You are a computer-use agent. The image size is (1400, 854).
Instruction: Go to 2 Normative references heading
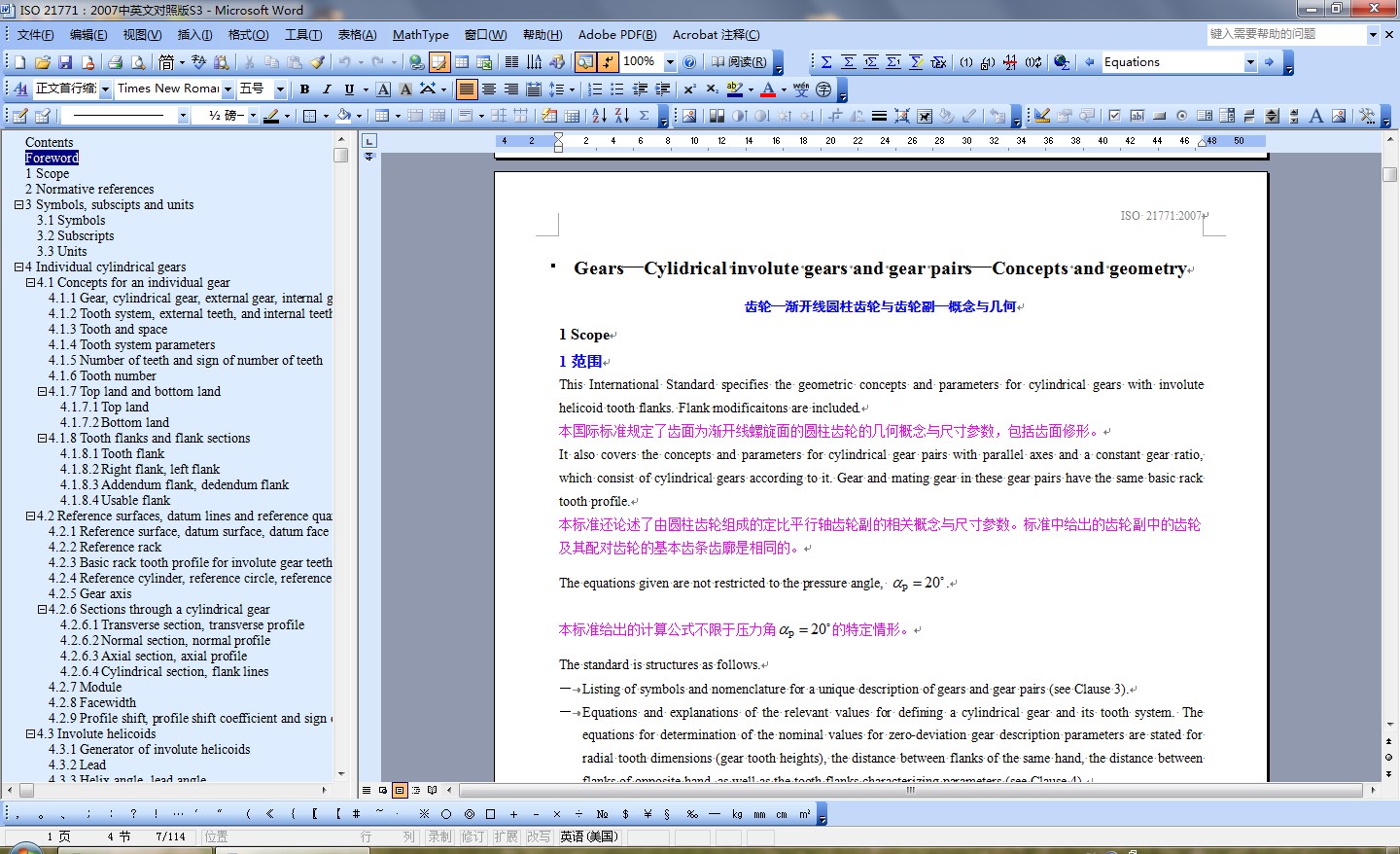click(89, 190)
